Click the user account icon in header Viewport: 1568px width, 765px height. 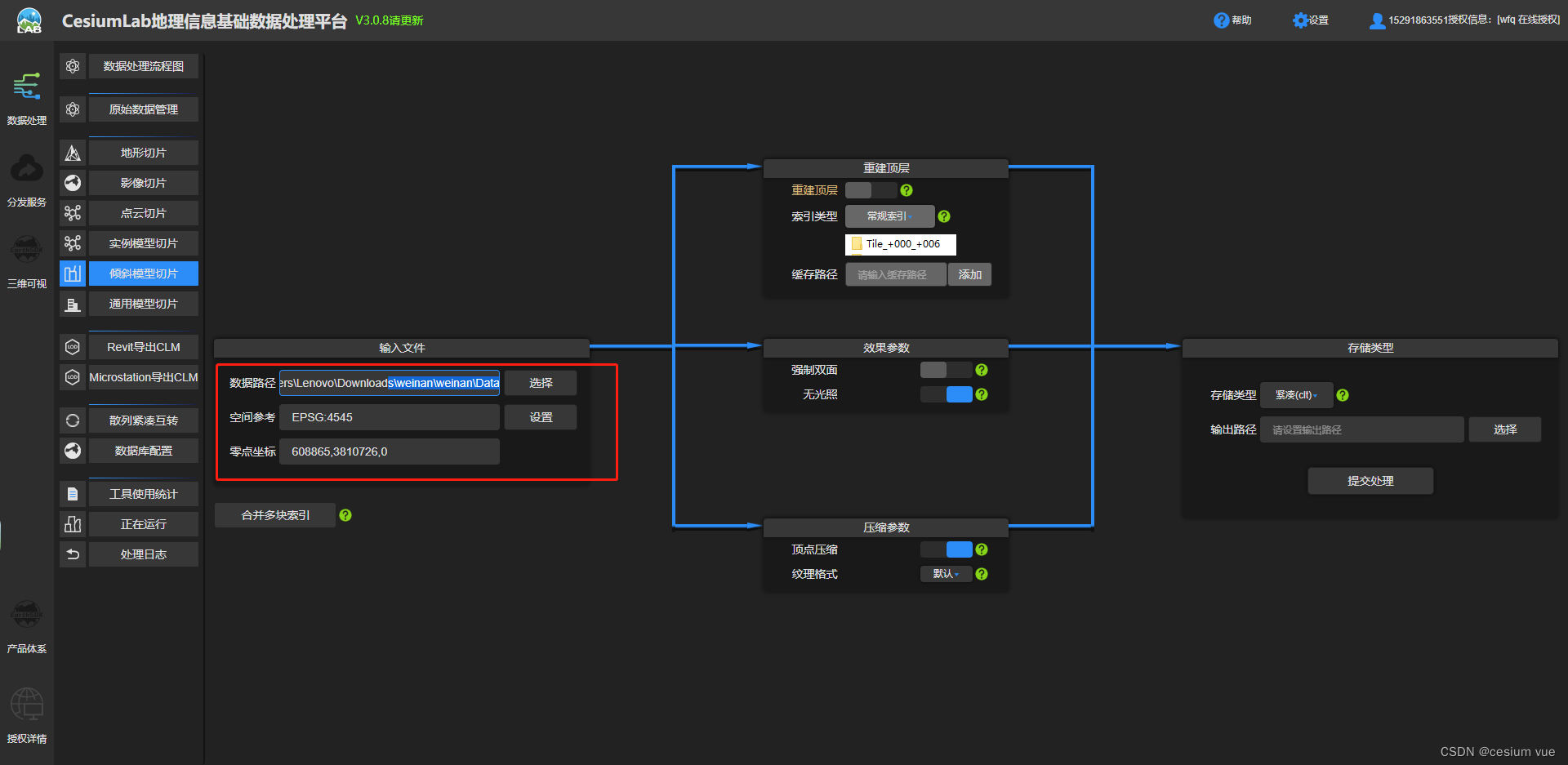(x=1378, y=20)
